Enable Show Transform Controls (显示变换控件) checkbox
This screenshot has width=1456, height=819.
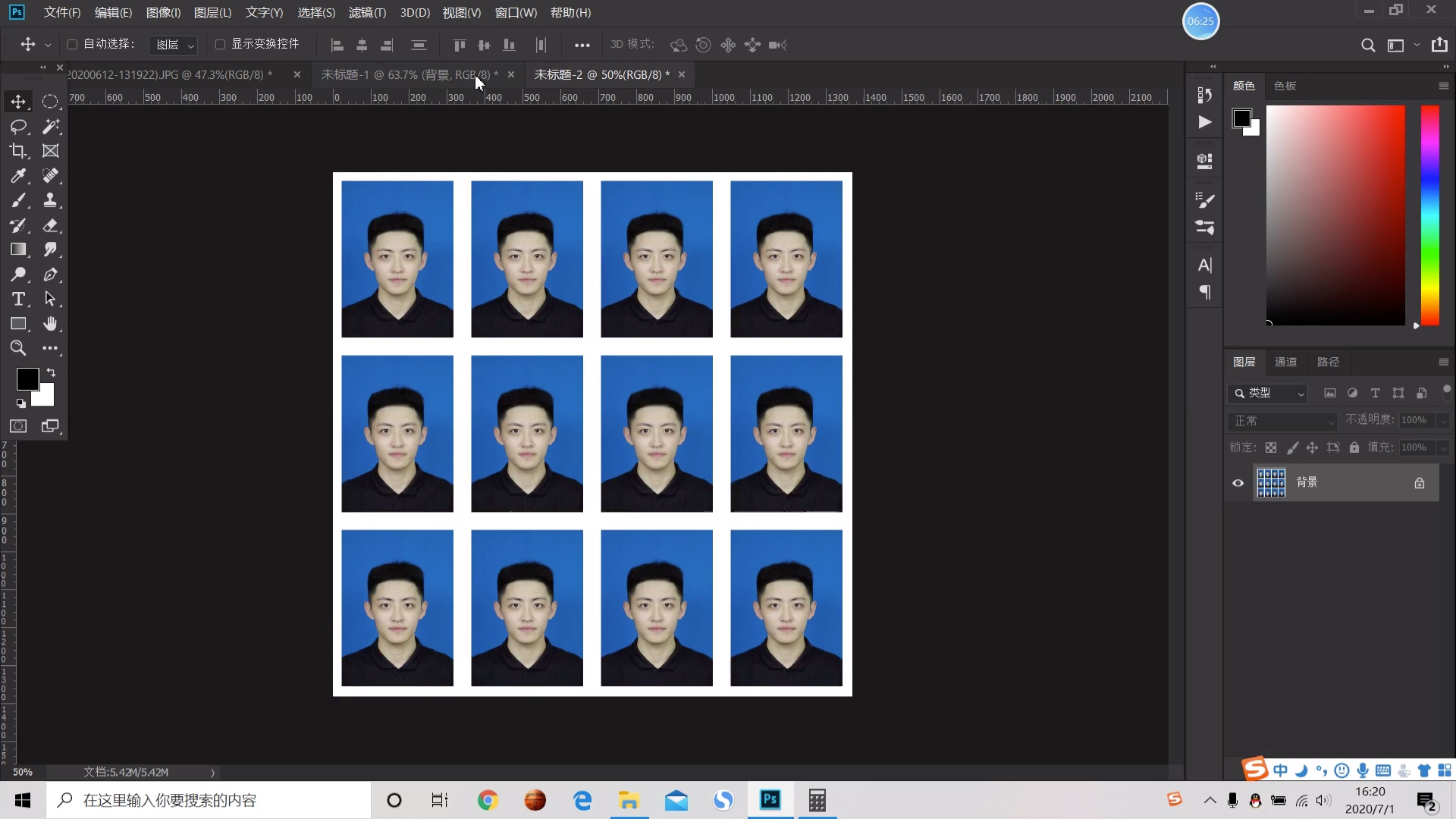pos(220,45)
